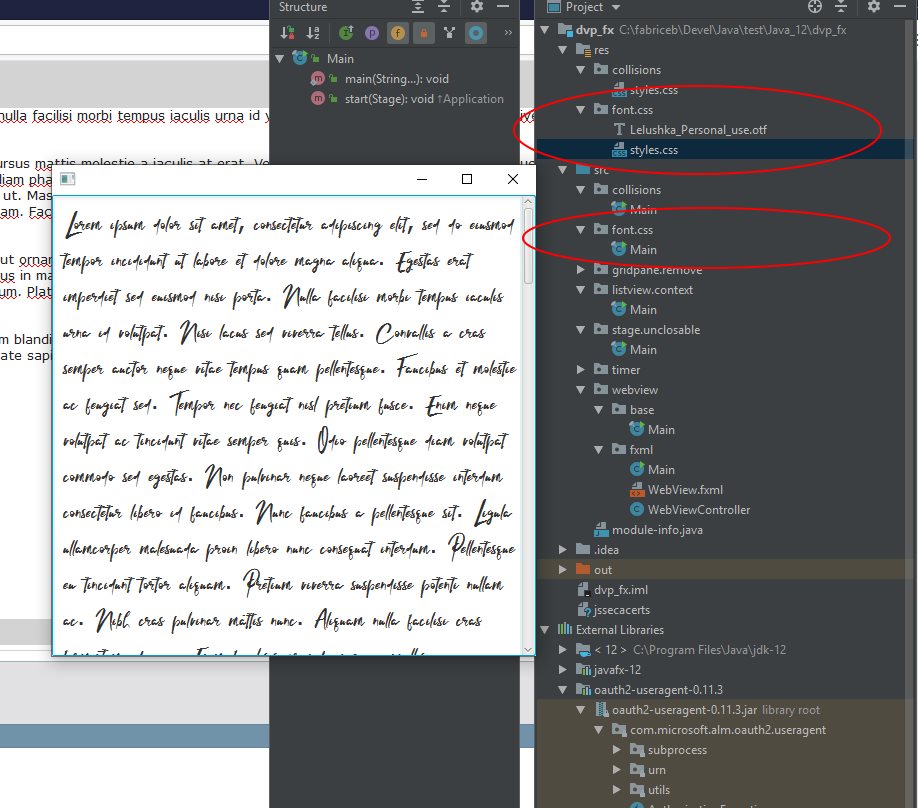Select main(String...): void method
The width and height of the screenshot is (918, 808).
pyautogui.click(x=396, y=78)
